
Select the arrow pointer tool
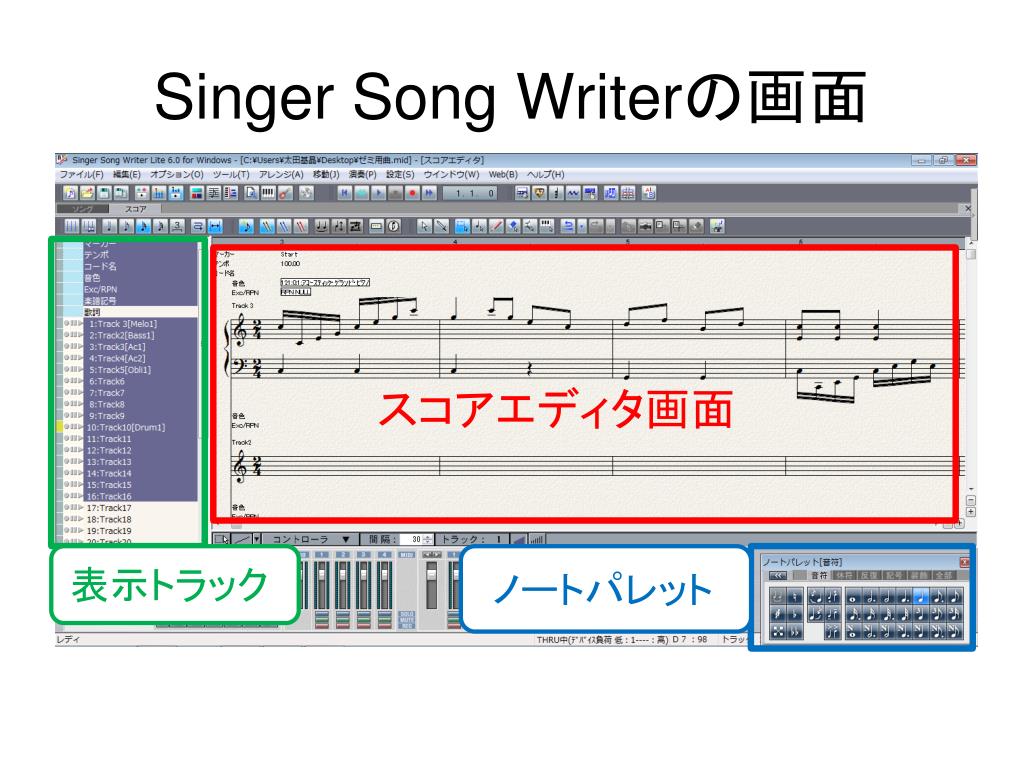pyautogui.click(x=424, y=227)
